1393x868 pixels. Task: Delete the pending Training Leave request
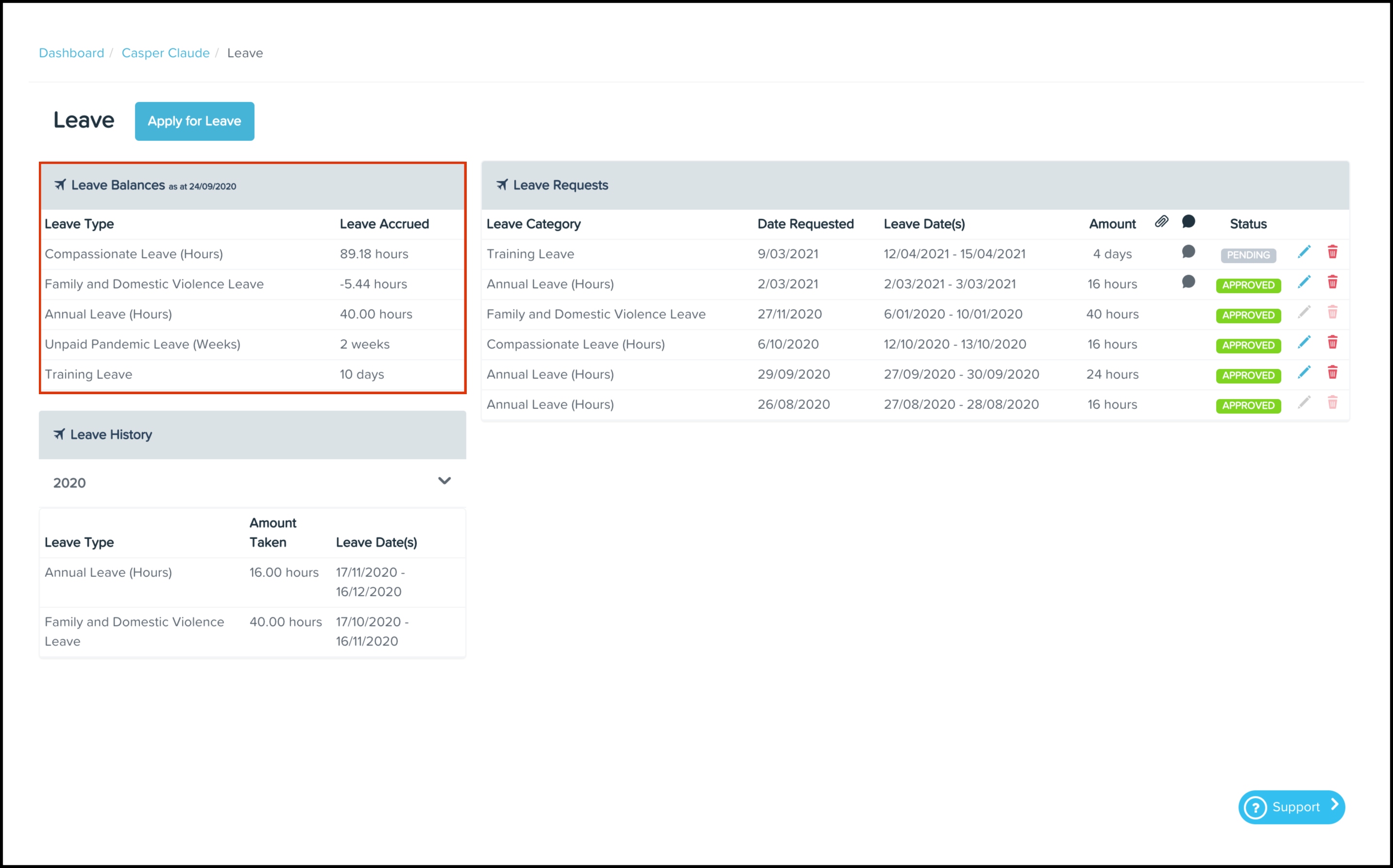click(1332, 252)
